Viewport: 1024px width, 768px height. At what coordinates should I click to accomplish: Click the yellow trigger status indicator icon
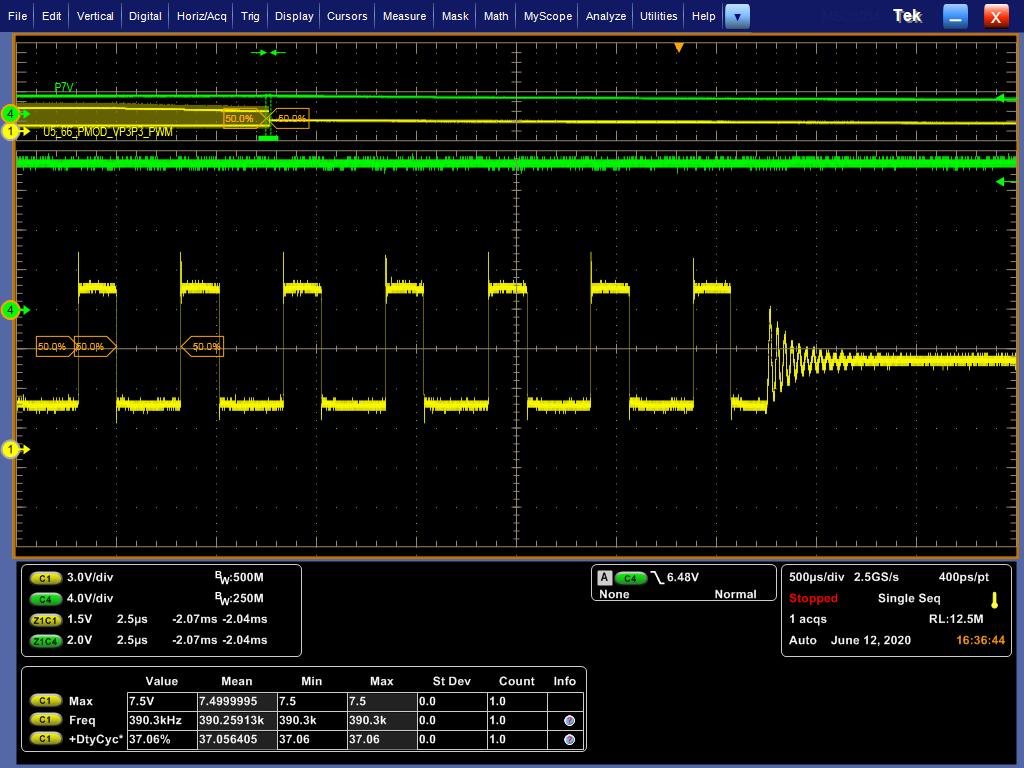(995, 600)
